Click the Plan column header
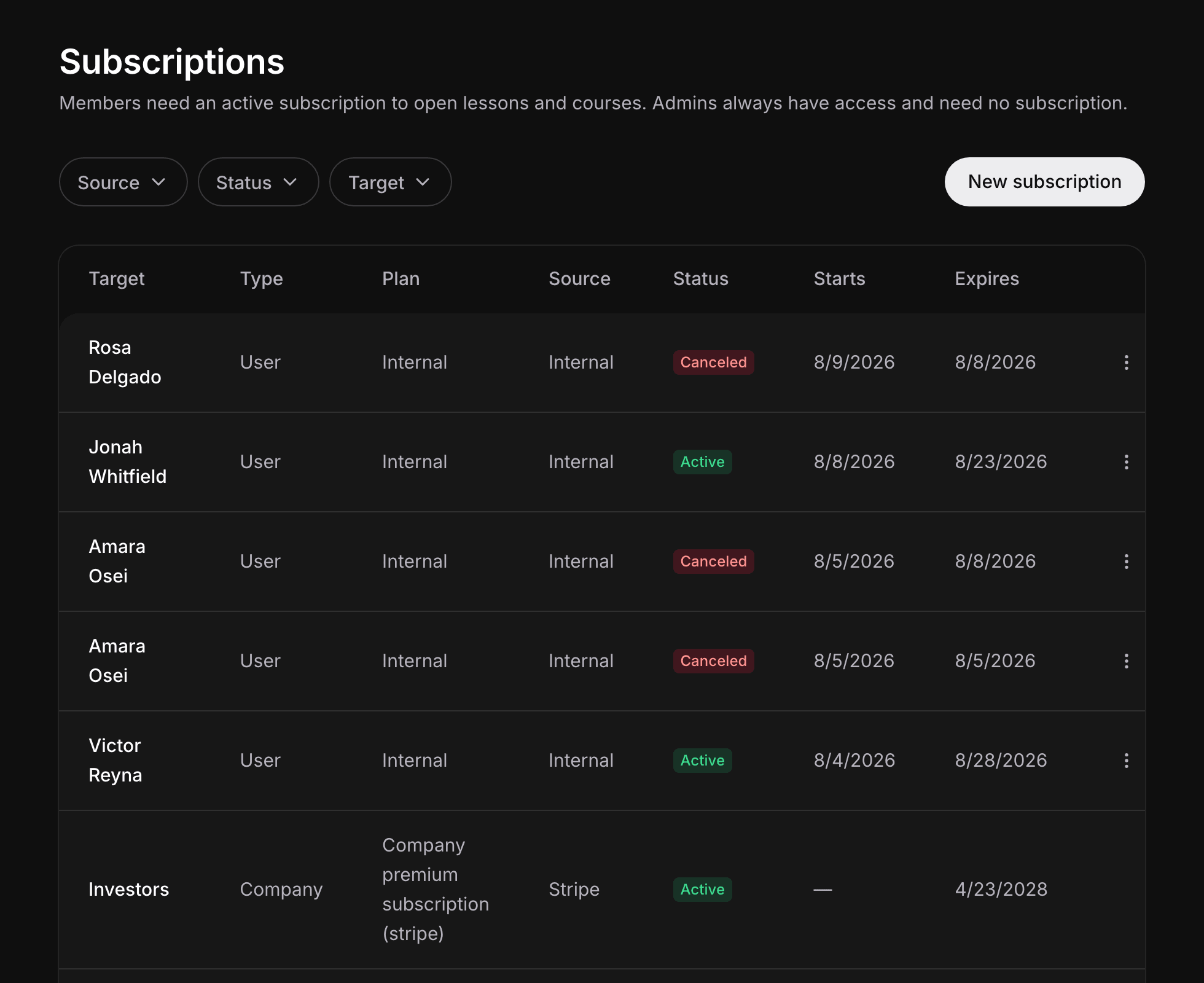The image size is (1204, 983). 401,279
